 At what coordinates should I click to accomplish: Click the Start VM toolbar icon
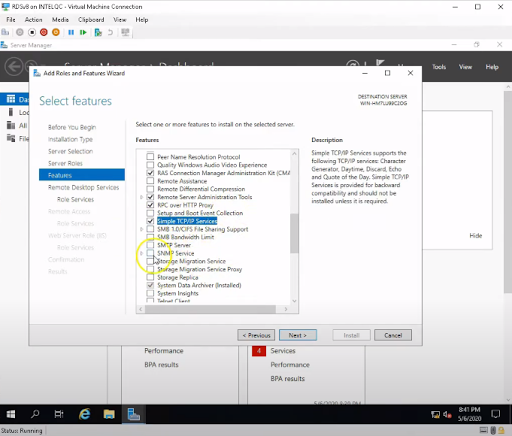[x=20, y=32]
